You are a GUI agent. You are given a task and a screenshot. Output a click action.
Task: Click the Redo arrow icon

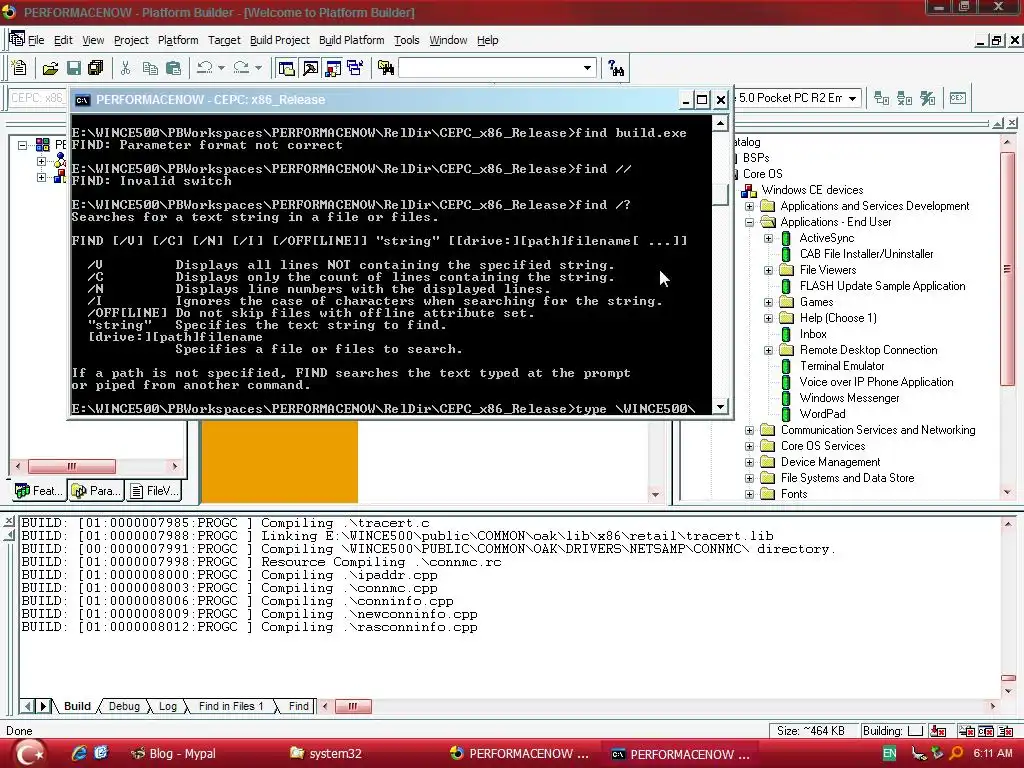(242, 68)
